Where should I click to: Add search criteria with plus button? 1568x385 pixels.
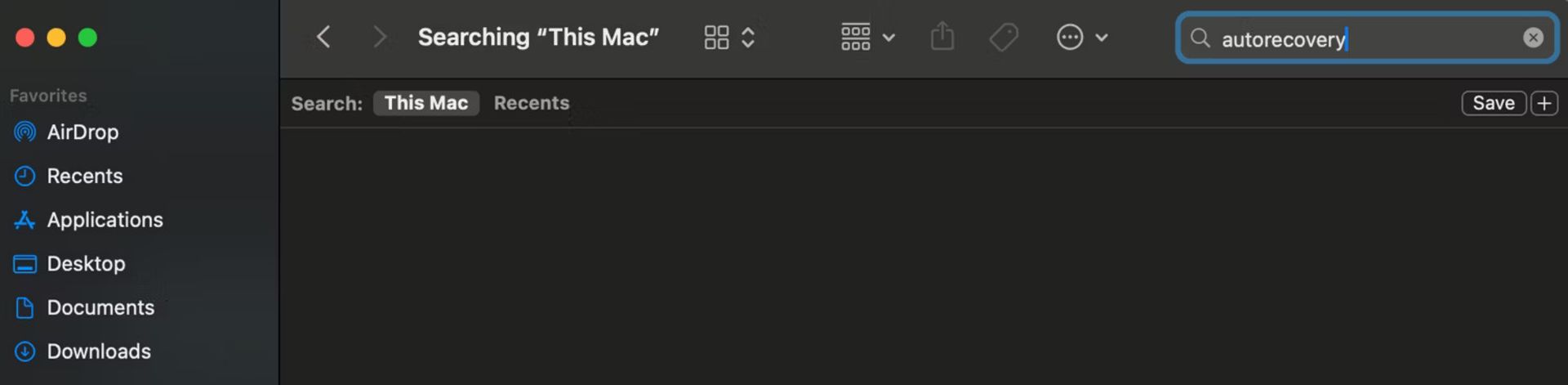tap(1543, 103)
